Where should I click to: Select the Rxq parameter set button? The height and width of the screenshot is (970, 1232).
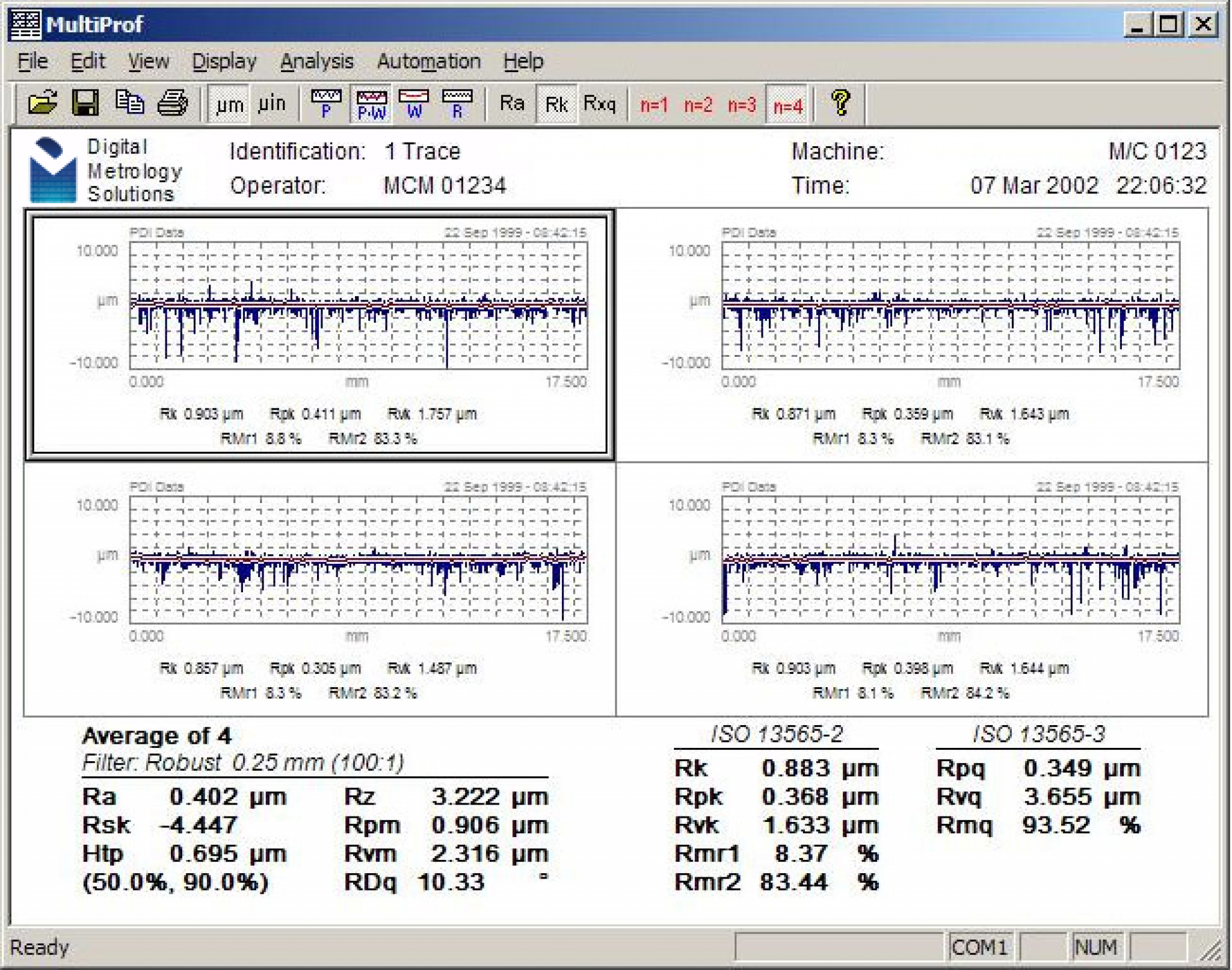600,103
